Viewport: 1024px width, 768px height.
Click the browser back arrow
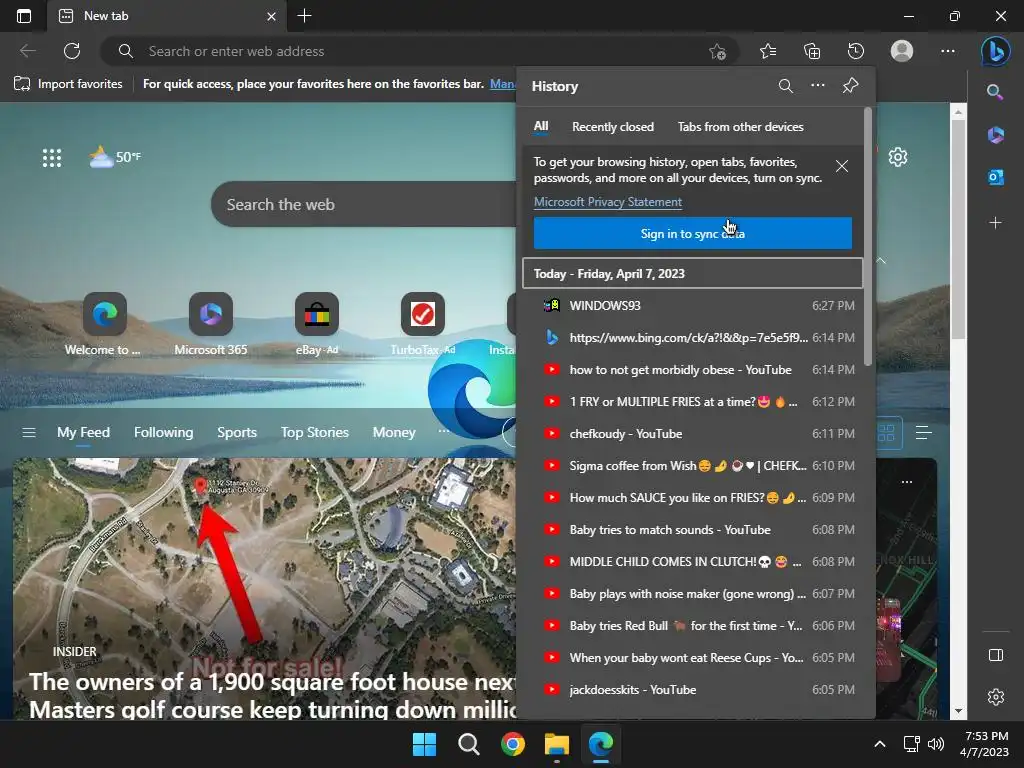pos(27,51)
